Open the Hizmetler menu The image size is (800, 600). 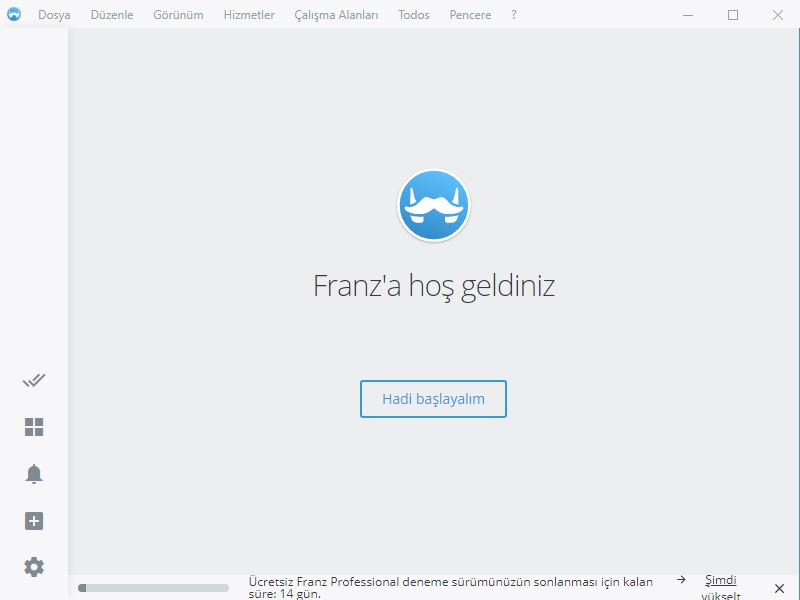(249, 15)
